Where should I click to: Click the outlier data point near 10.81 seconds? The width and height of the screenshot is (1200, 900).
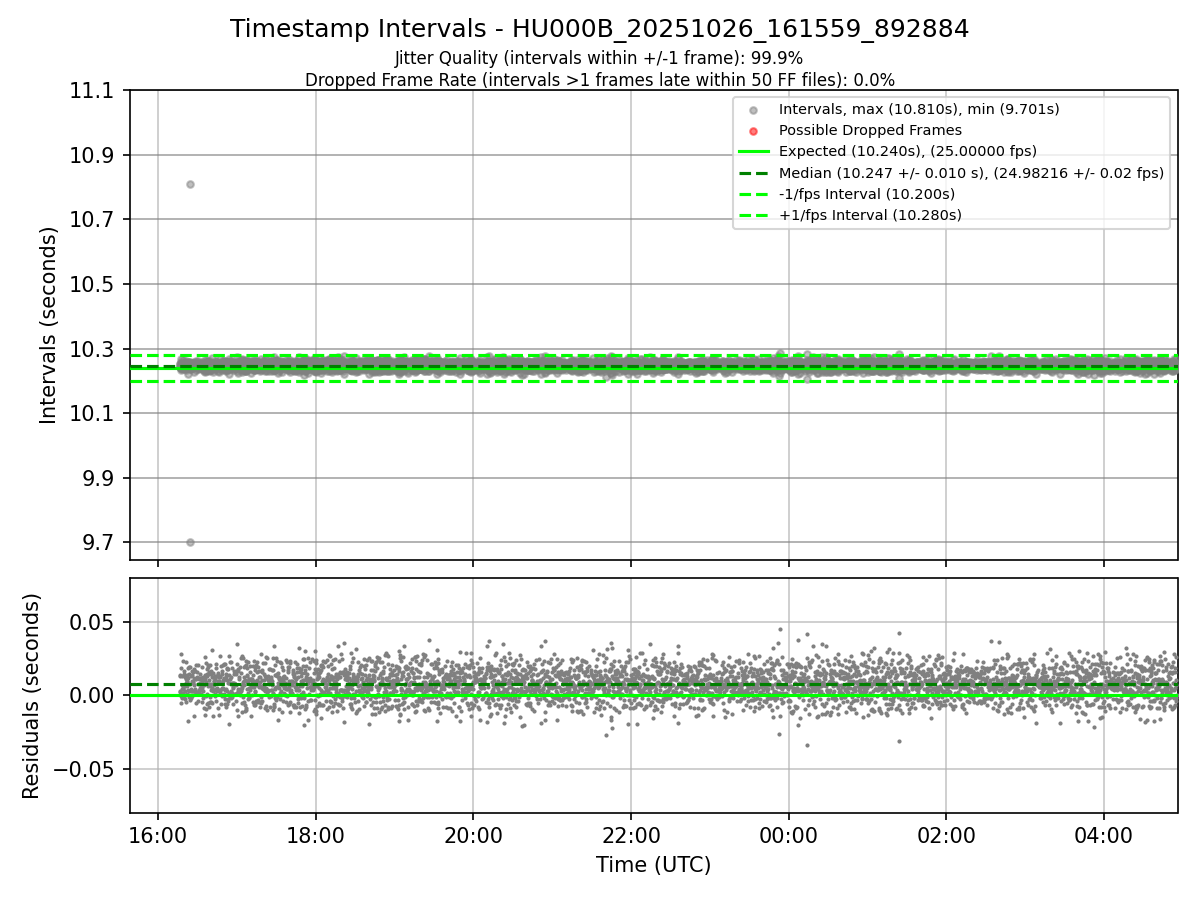click(190, 184)
